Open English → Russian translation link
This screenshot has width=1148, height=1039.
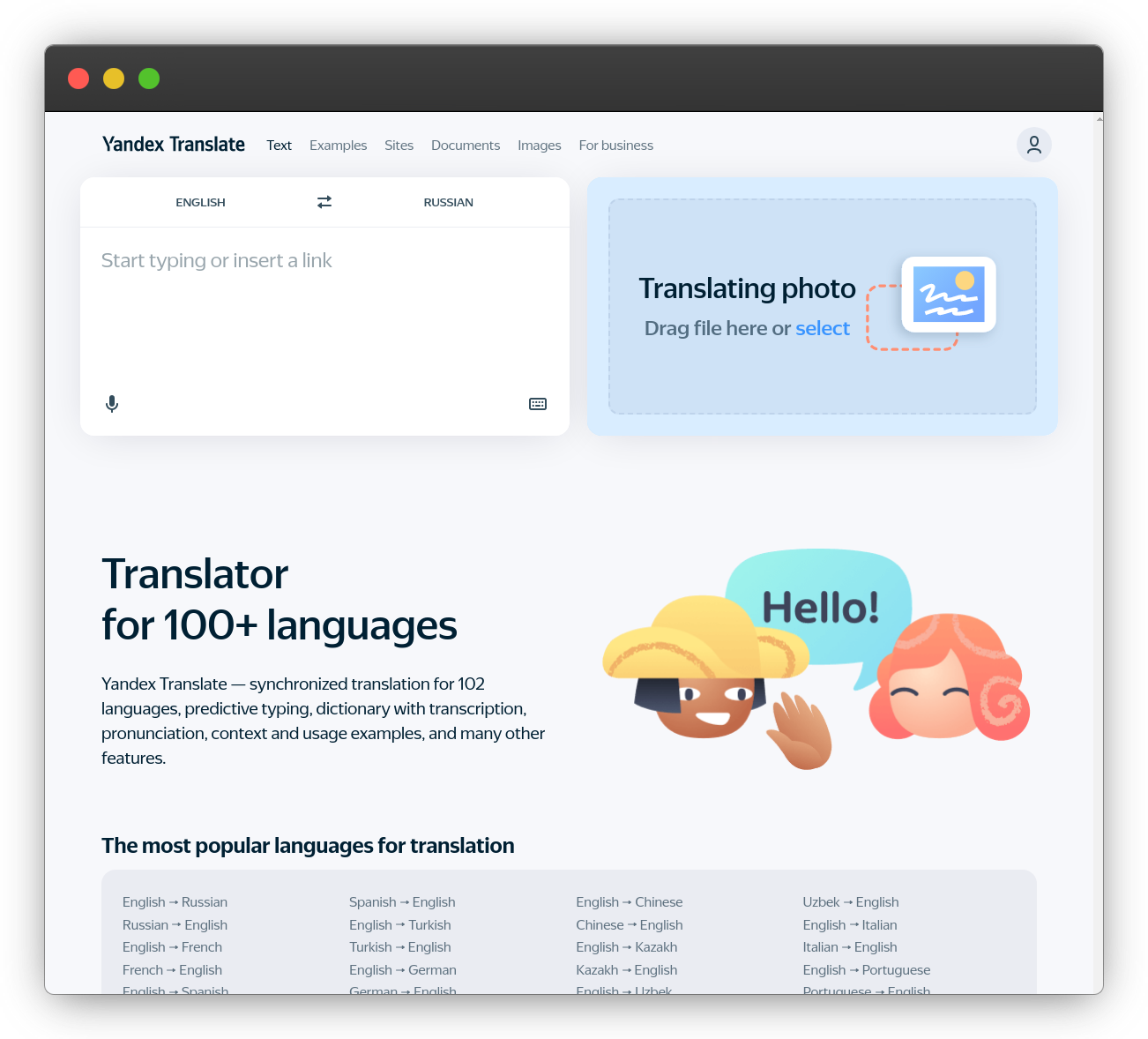175,902
